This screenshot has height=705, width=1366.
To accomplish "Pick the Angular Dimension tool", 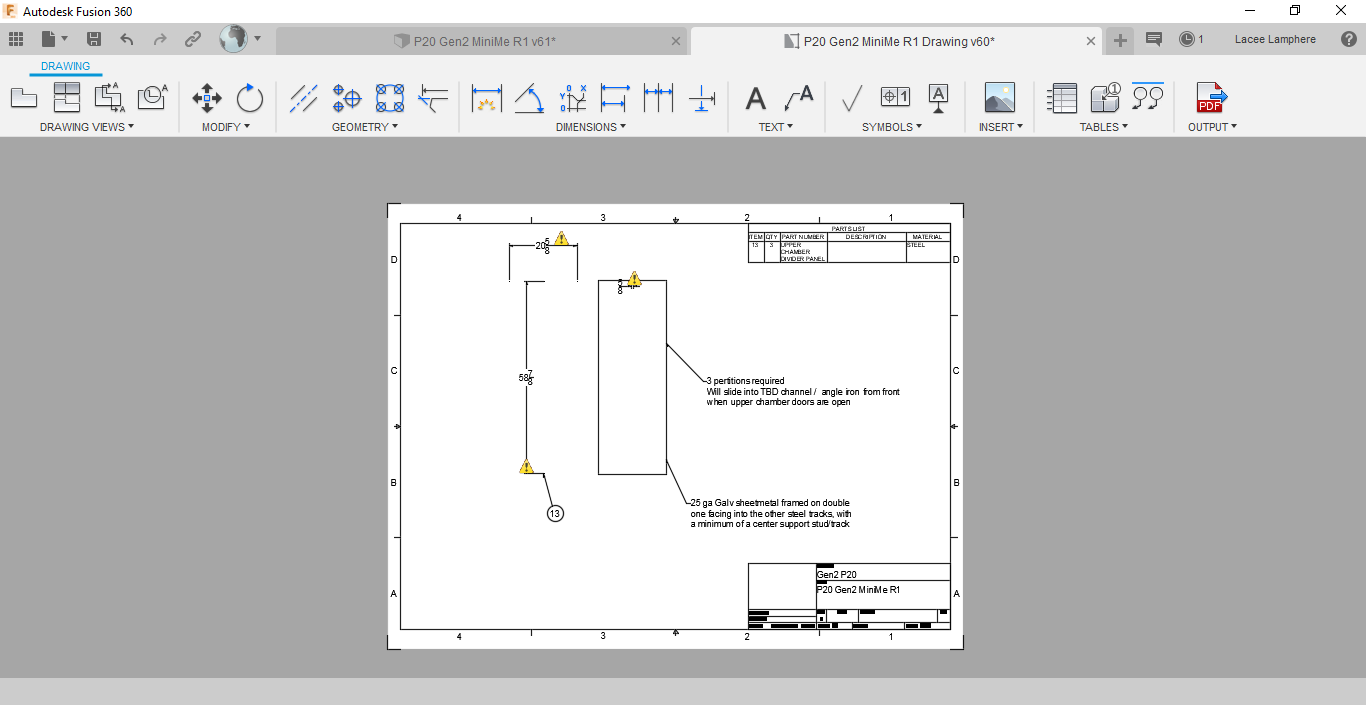I will pos(529,98).
